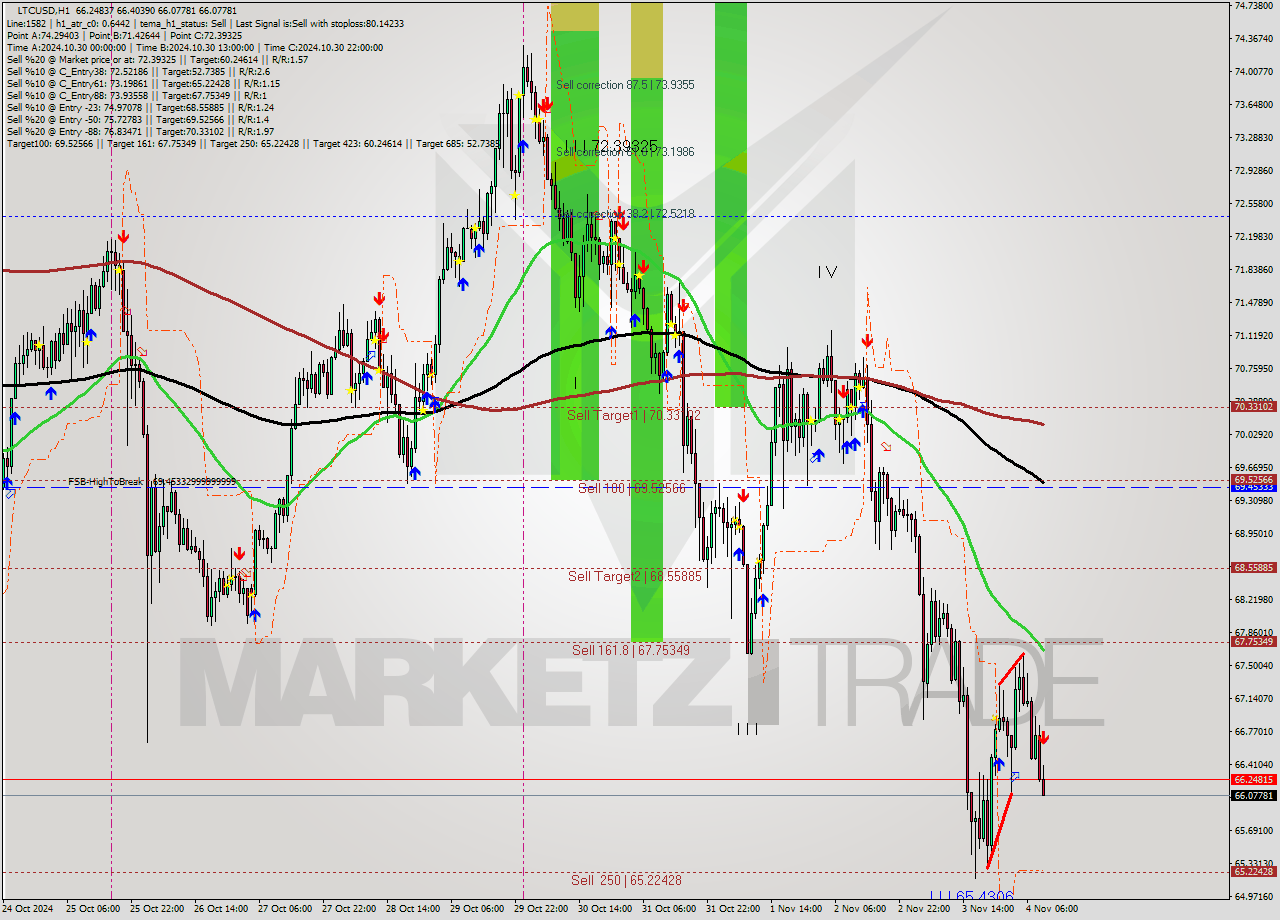
Task: Click the 'Sell %10 @ C_Entry61' row
Action: point(143,83)
